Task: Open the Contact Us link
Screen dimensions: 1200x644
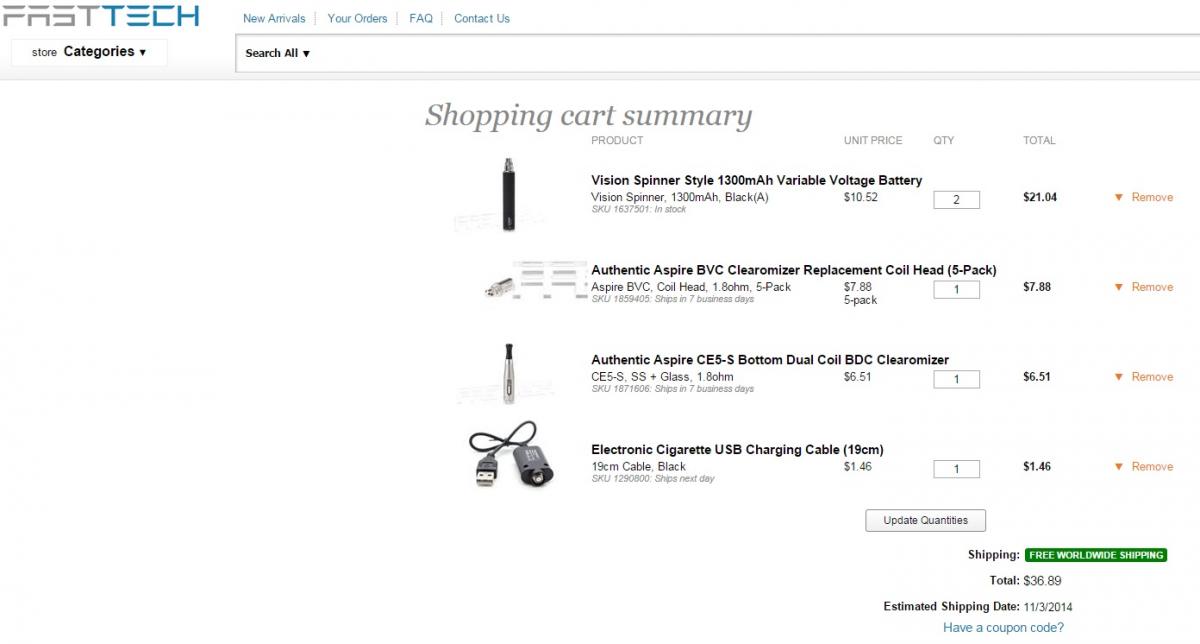Action: [x=482, y=18]
